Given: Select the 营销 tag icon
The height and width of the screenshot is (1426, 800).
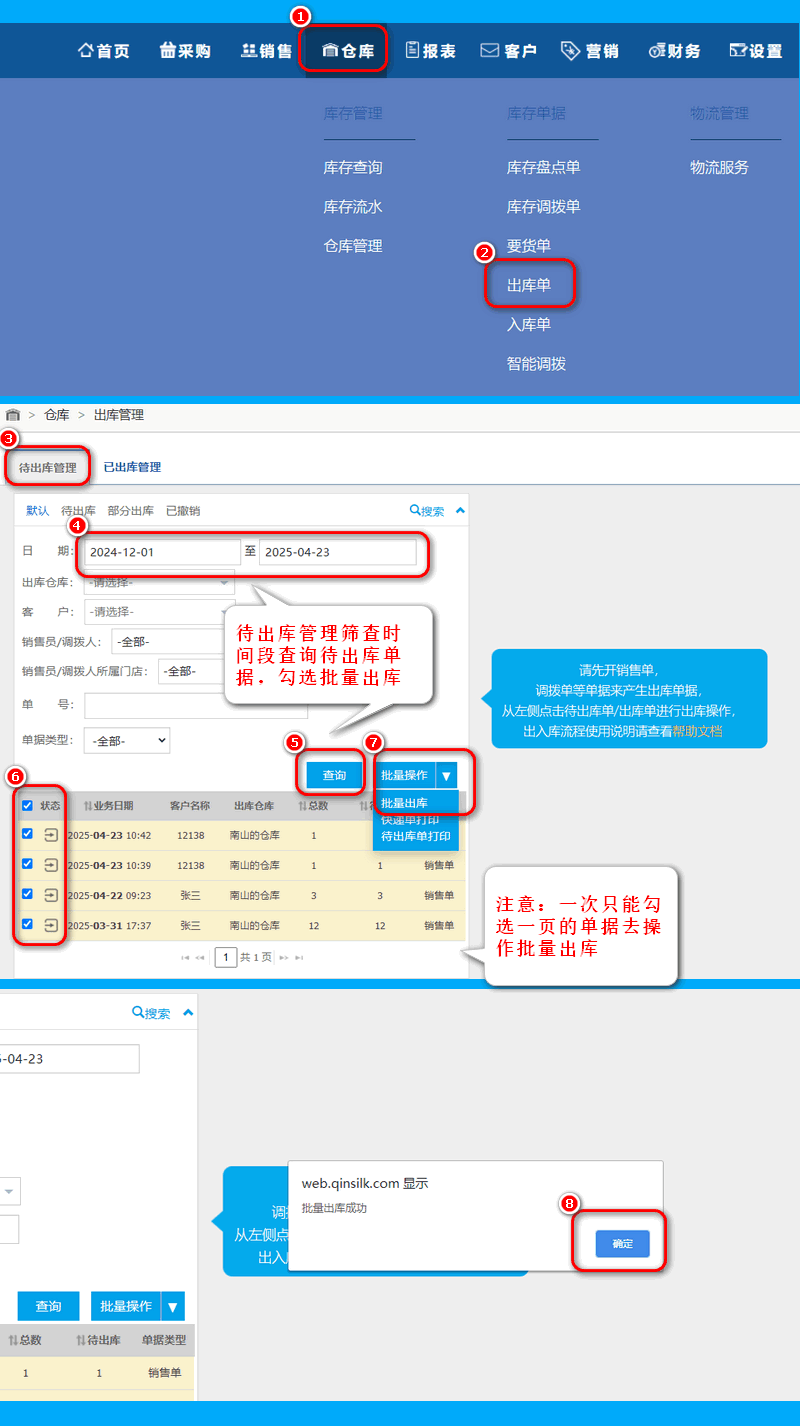Looking at the screenshot, I should tap(571, 51).
